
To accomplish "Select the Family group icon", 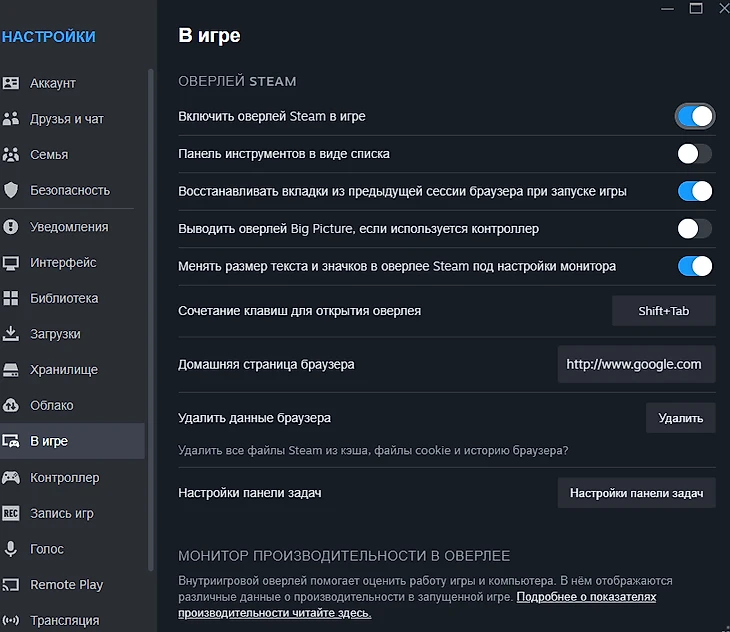I will tap(12, 155).
